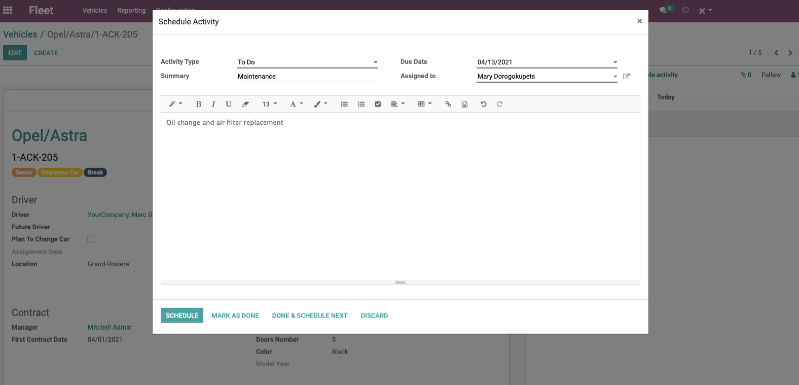Click the Opel/Astra vehicle title

49,135
